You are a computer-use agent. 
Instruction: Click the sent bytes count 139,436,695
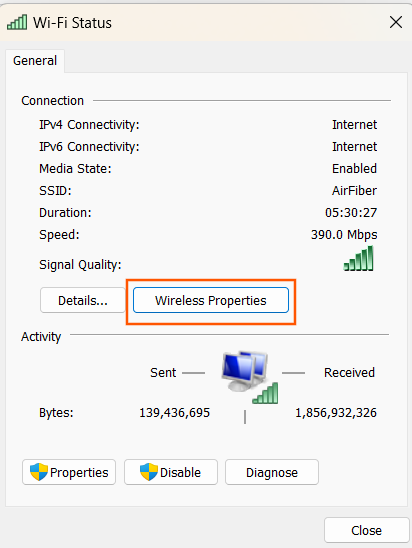(x=174, y=413)
